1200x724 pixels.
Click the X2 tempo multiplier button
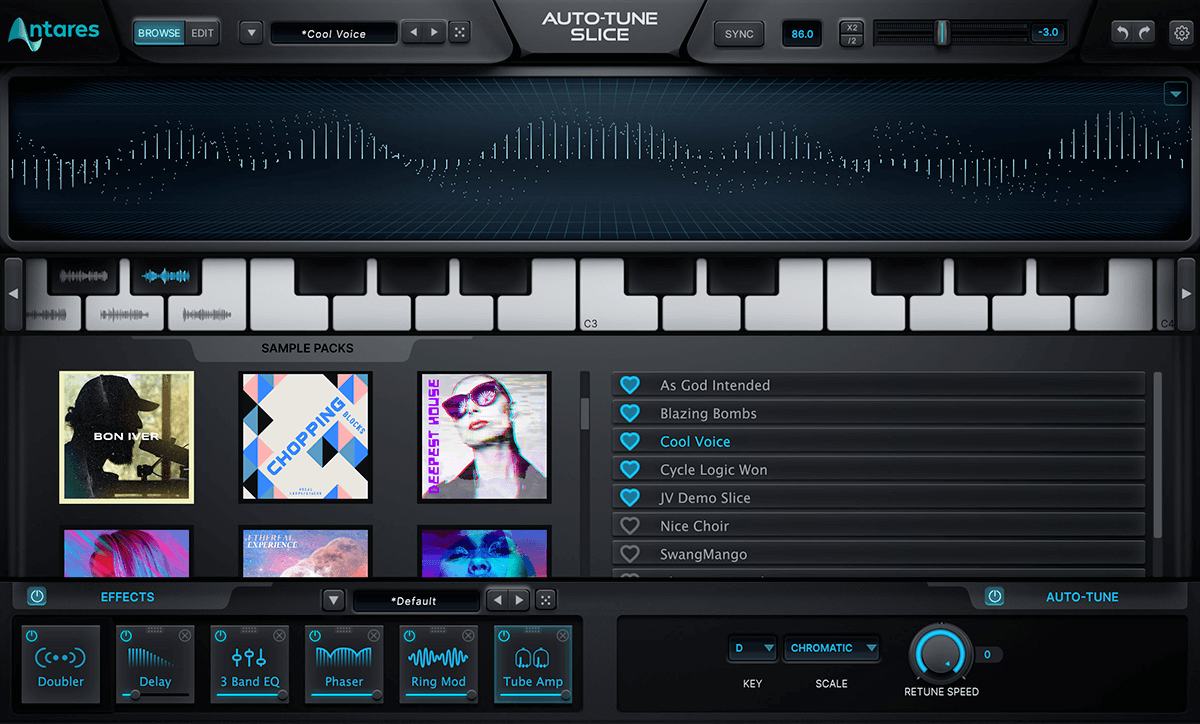[x=851, y=27]
